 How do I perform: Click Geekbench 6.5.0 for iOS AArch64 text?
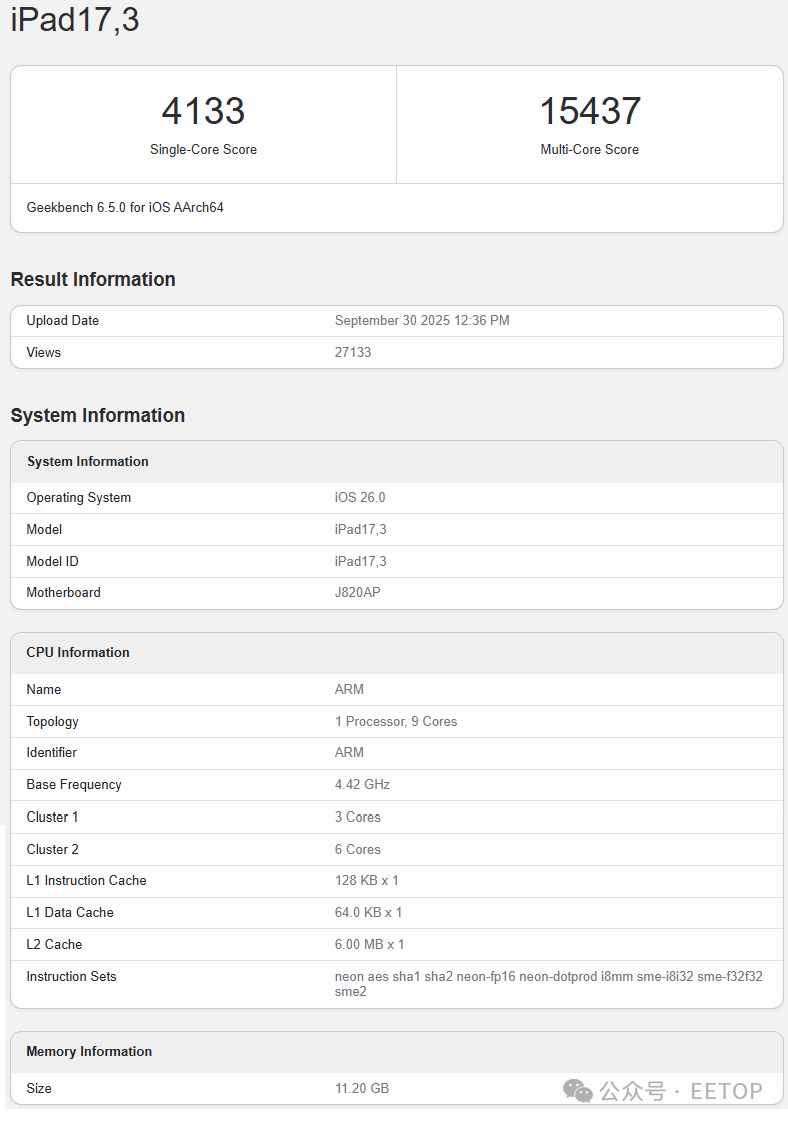(x=125, y=207)
